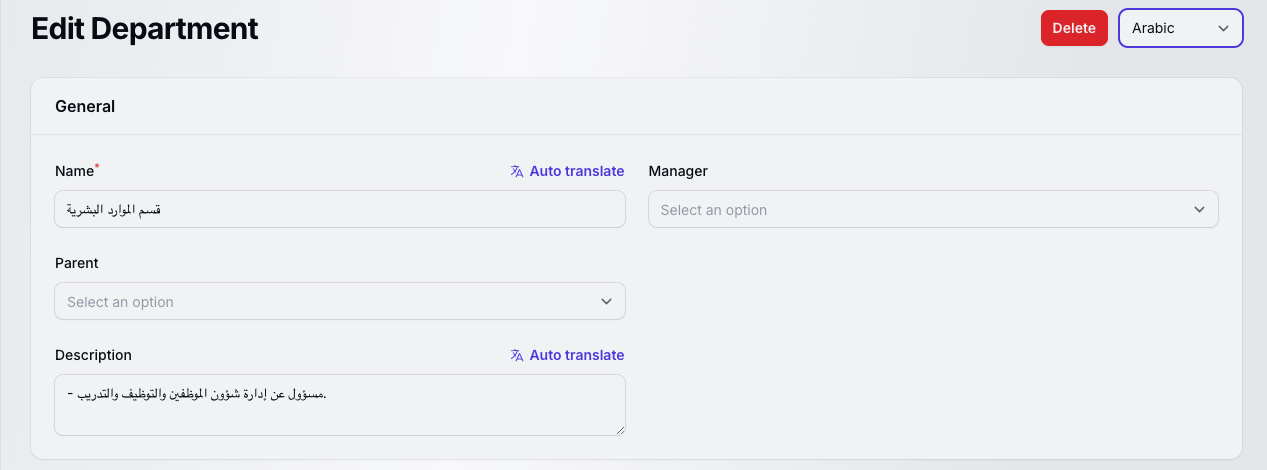Viewport: 1267px width, 470px height.
Task: Click the Description textarea resize handle
Action: coord(619,429)
